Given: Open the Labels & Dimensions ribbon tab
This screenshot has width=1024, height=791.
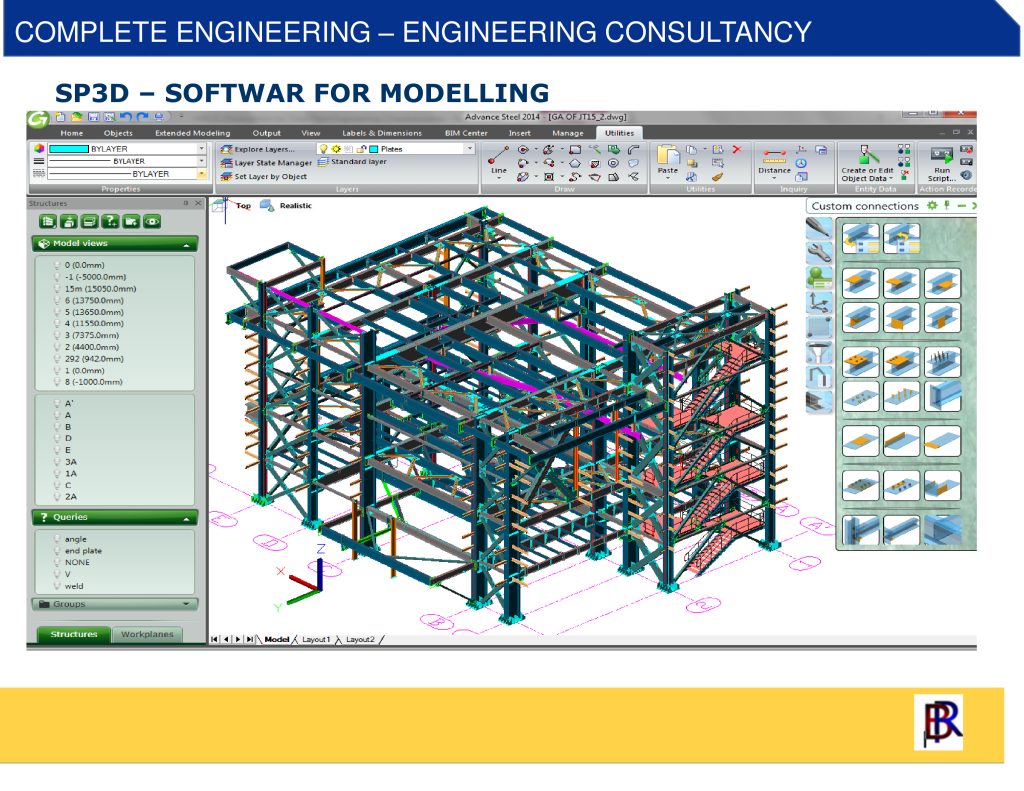Looking at the screenshot, I should click(x=382, y=133).
